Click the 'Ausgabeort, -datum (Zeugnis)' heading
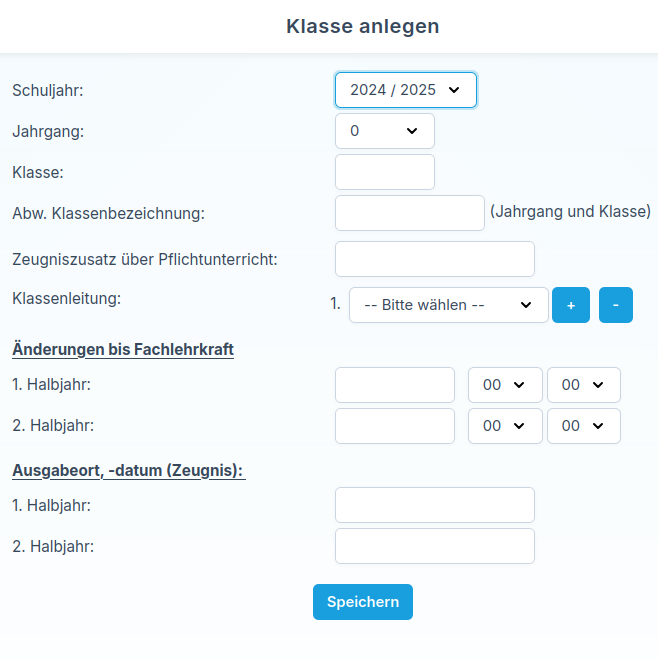This screenshot has width=658, height=661. pos(129,470)
